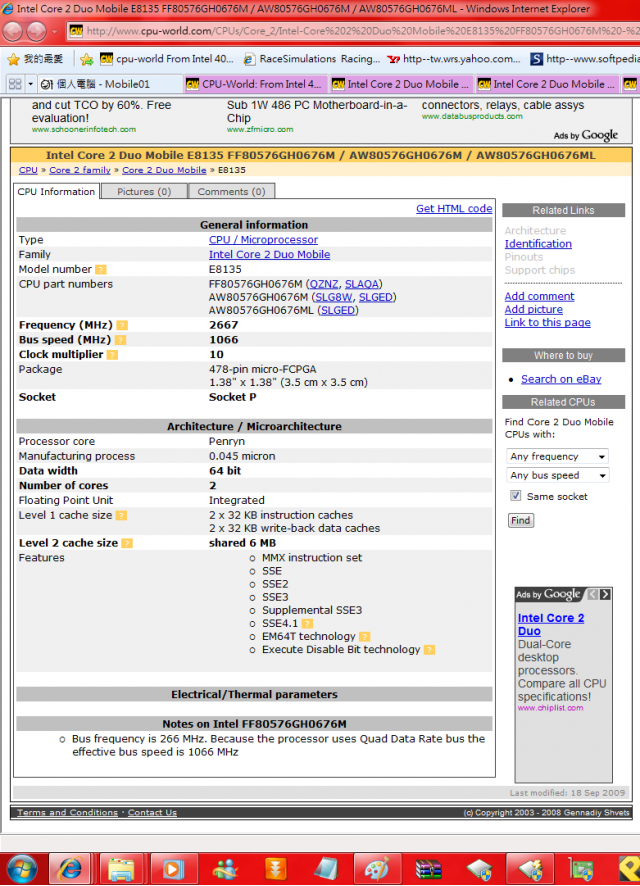The width and height of the screenshot is (640, 886).
Task: Click the help icon next to Level 1 cache size
Action: (x=121, y=515)
